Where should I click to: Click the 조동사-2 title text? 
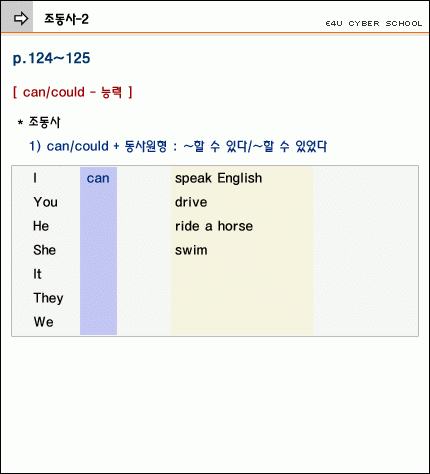point(67,19)
